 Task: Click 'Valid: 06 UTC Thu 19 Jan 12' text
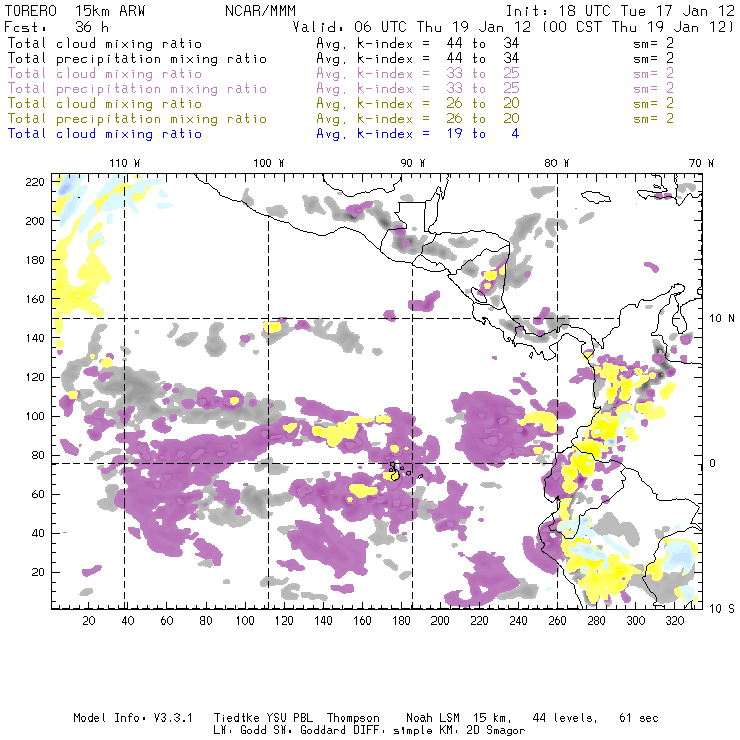412,26
